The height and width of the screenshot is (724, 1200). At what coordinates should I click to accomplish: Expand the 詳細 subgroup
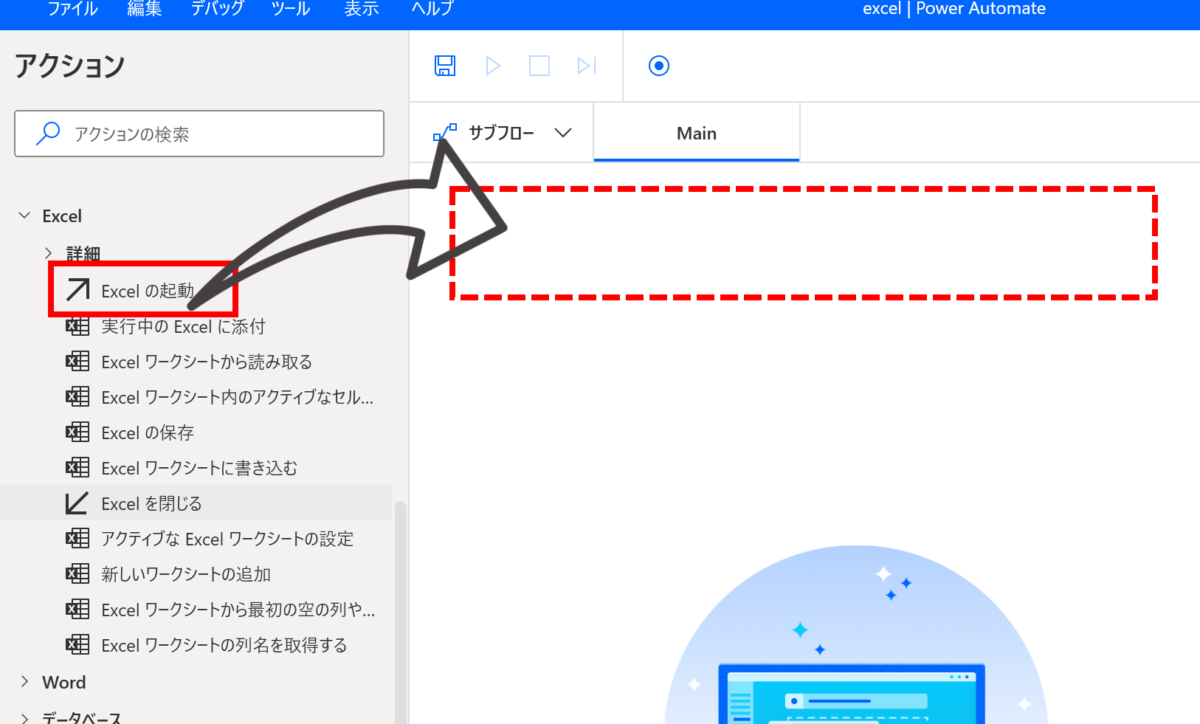48,253
